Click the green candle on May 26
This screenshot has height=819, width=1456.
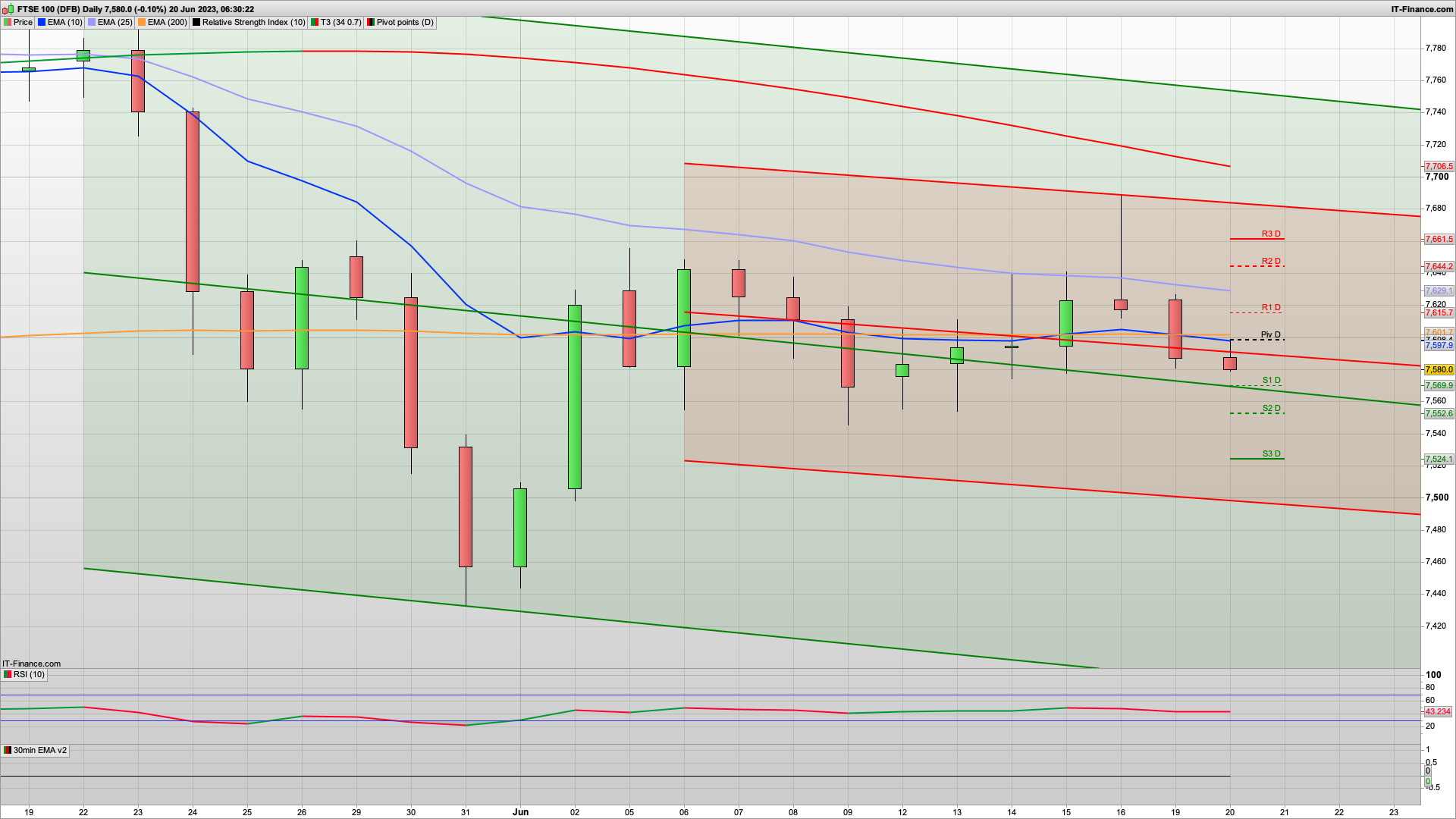(x=302, y=318)
